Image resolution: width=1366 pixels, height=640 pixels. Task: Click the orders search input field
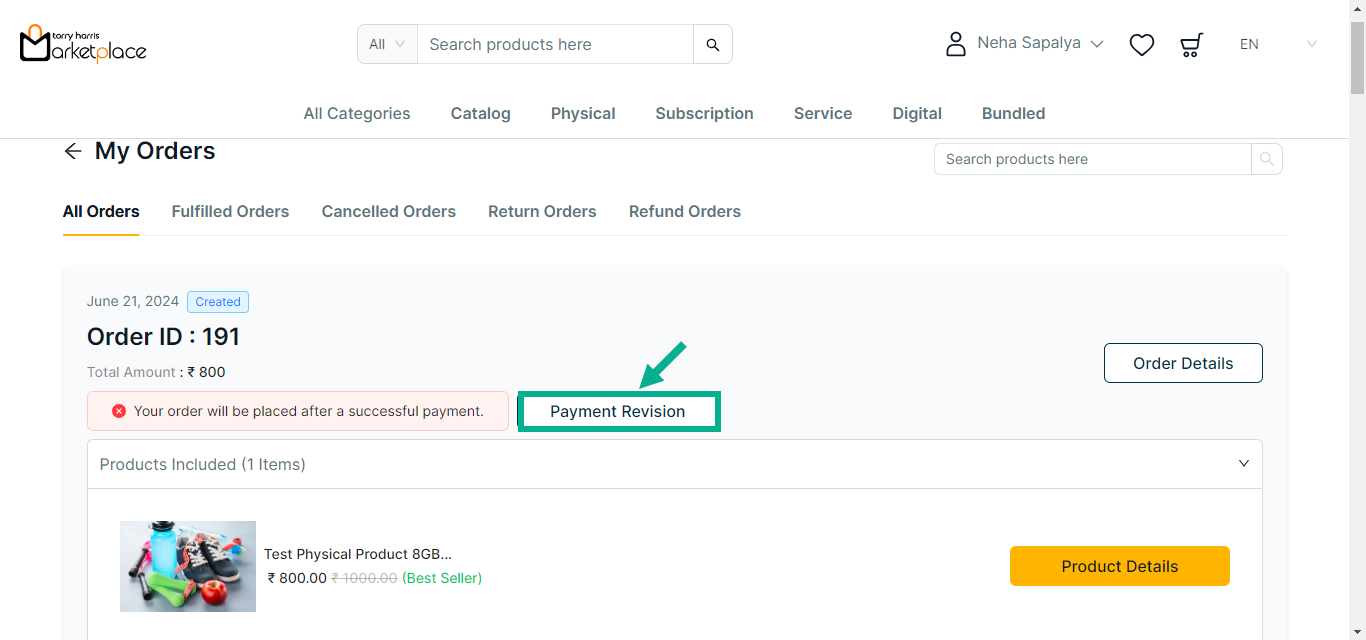click(x=1092, y=159)
